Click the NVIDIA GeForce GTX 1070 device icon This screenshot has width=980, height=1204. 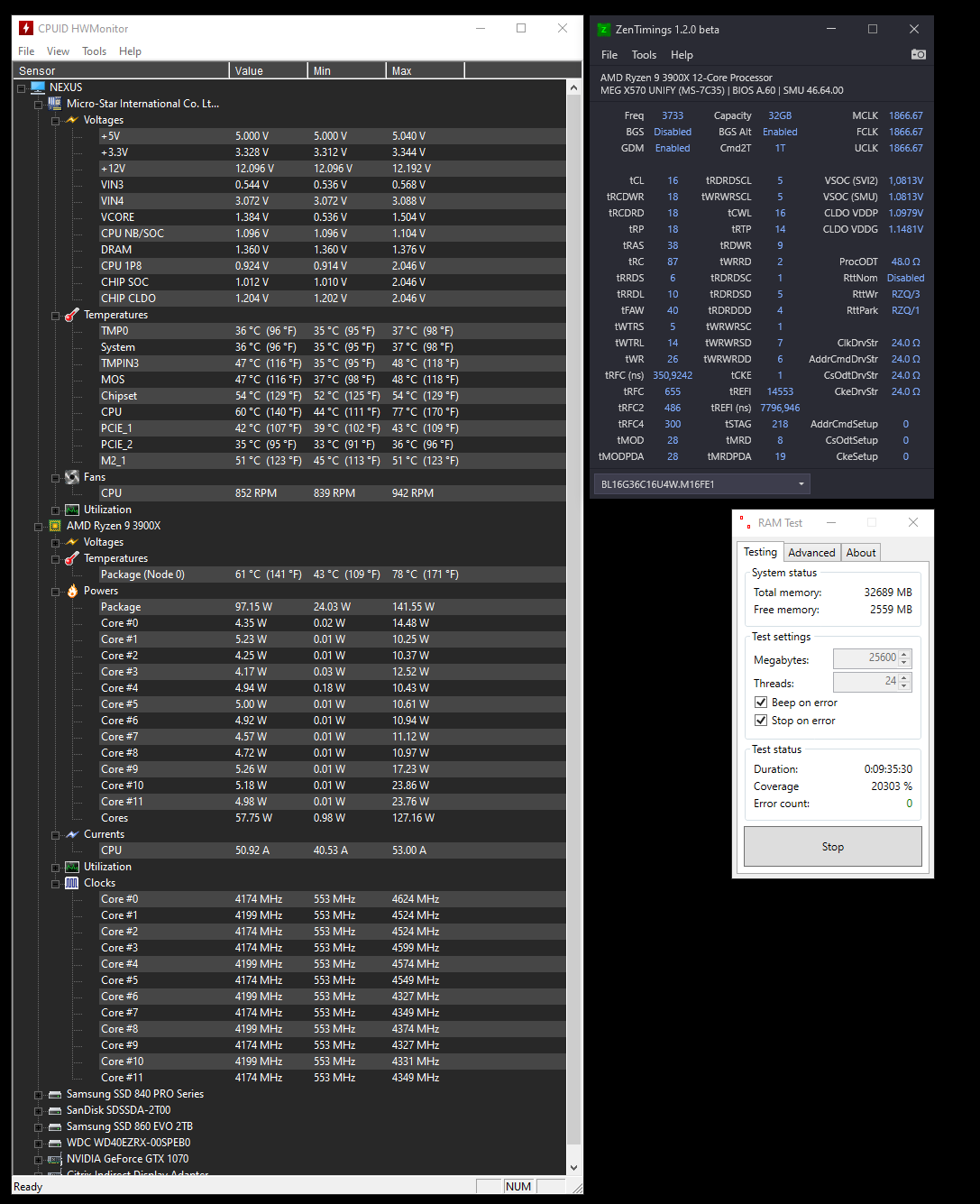pos(55,1159)
